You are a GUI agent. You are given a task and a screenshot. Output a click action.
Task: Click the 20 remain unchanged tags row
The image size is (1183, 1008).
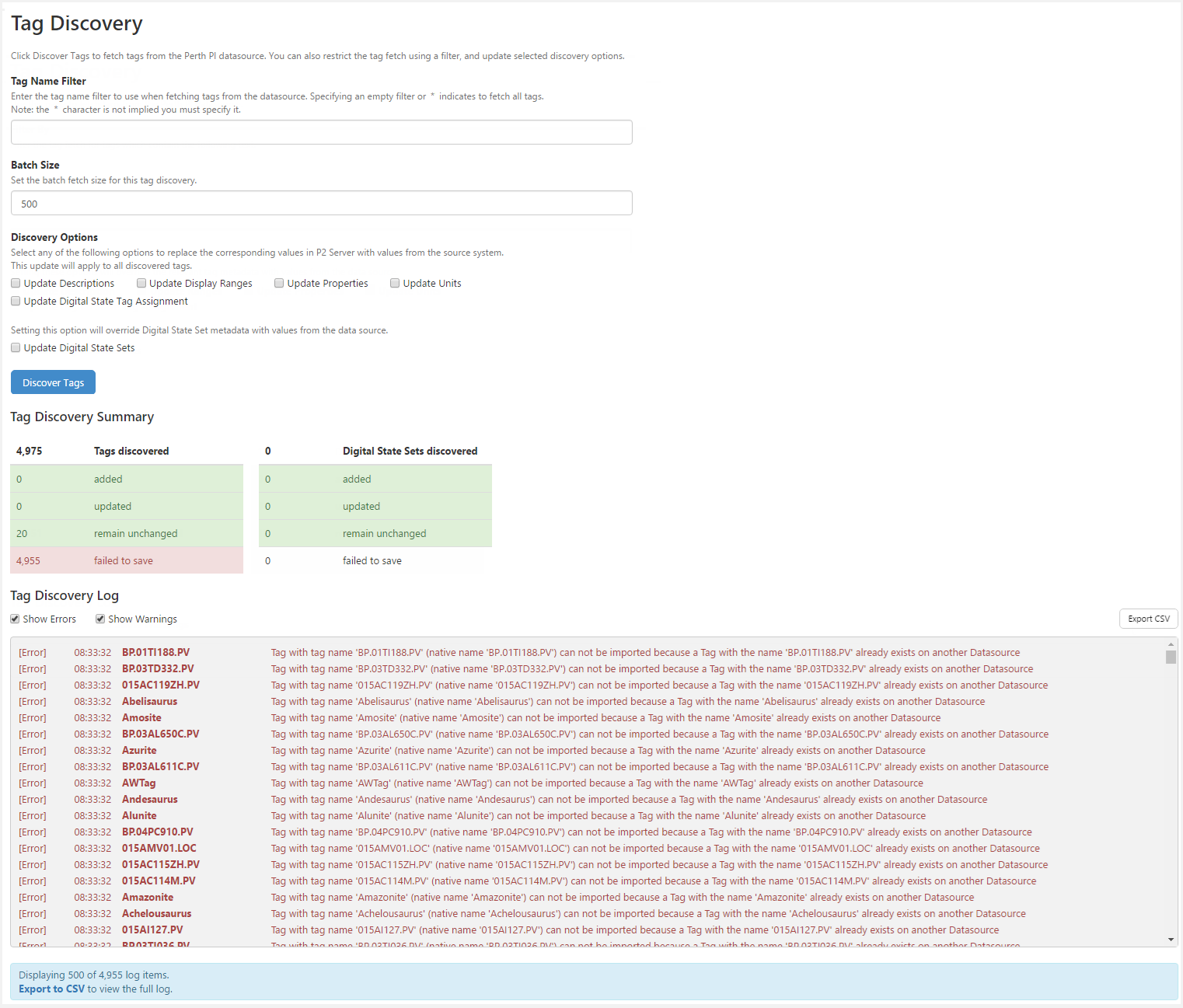pyautogui.click(x=126, y=534)
